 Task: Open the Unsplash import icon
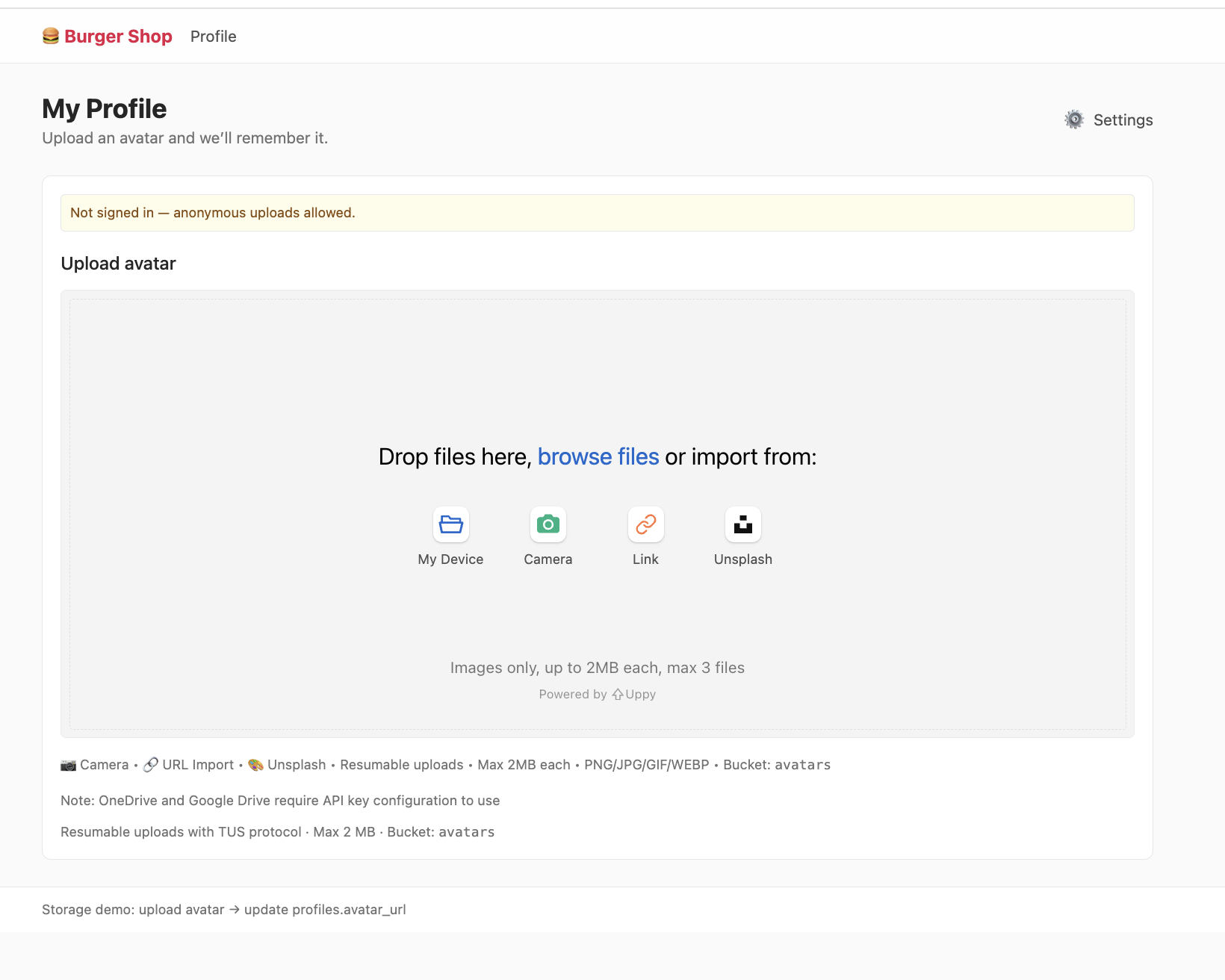pyautogui.click(x=742, y=524)
